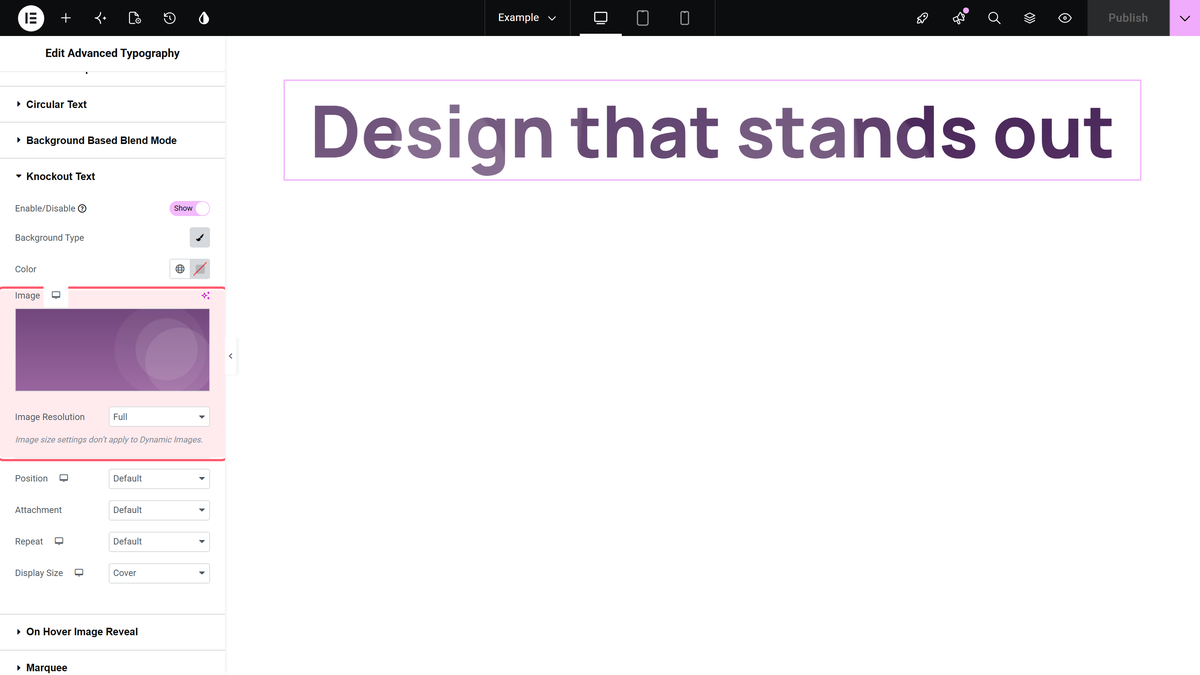The width and height of the screenshot is (1200, 675).
Task: Open the Color picker swatch
Action: 200,269
